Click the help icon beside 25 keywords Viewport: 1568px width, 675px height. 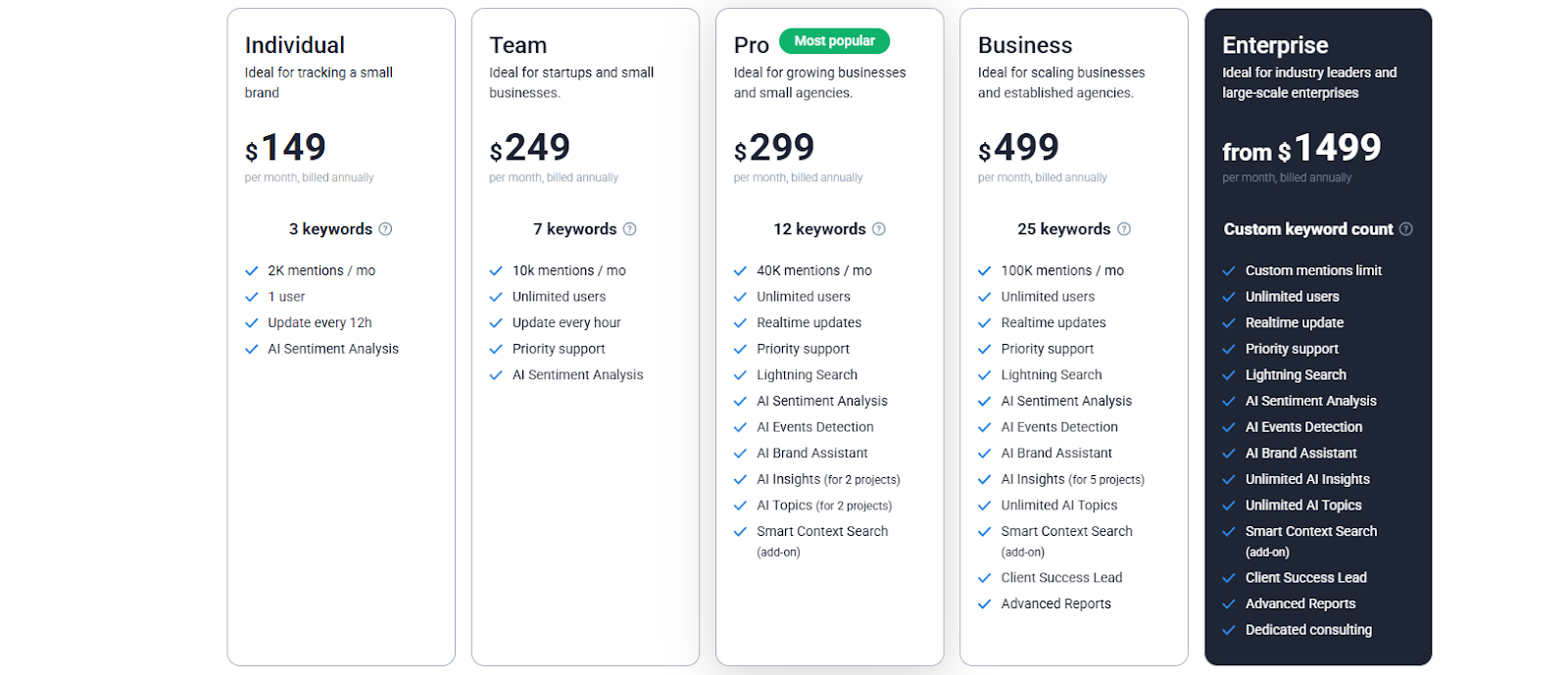tap(1123, 229)
